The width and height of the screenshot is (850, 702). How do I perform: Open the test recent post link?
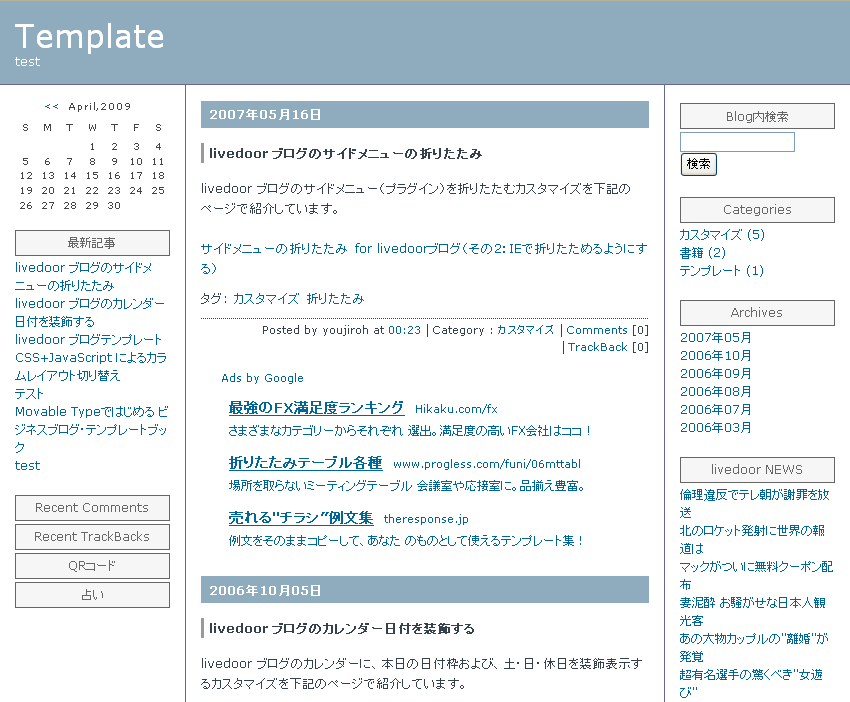(28, 466)
